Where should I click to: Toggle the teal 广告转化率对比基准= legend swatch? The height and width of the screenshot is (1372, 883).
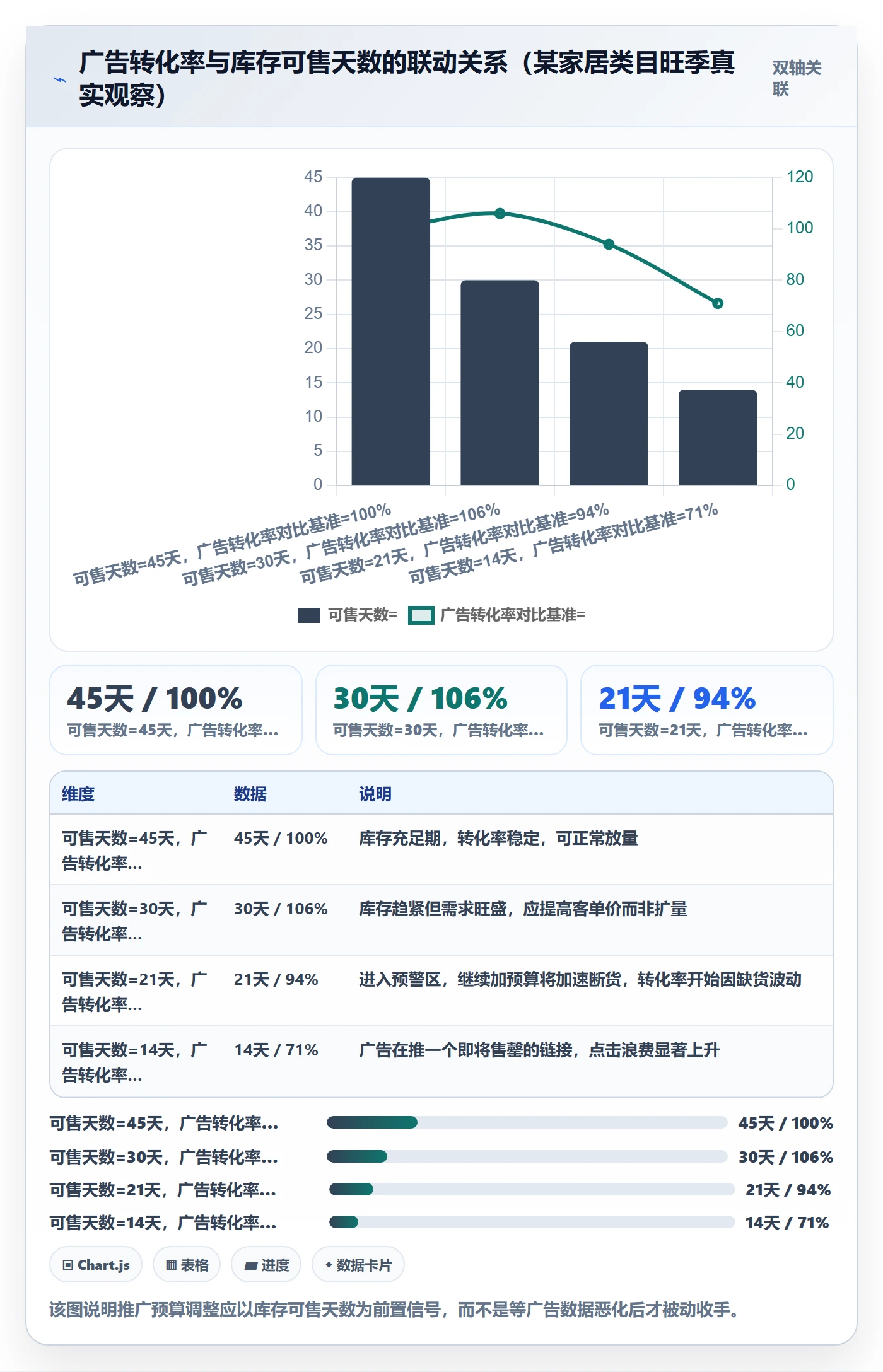[x=421, y=615]
